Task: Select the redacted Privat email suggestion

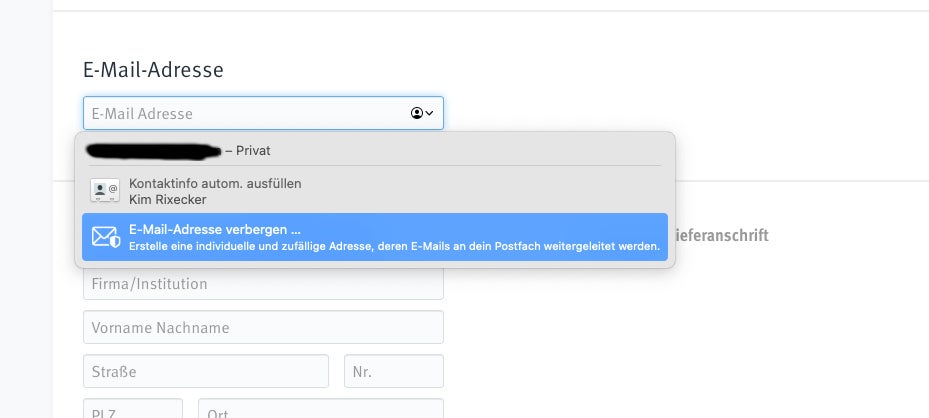Action: point(374,150)
